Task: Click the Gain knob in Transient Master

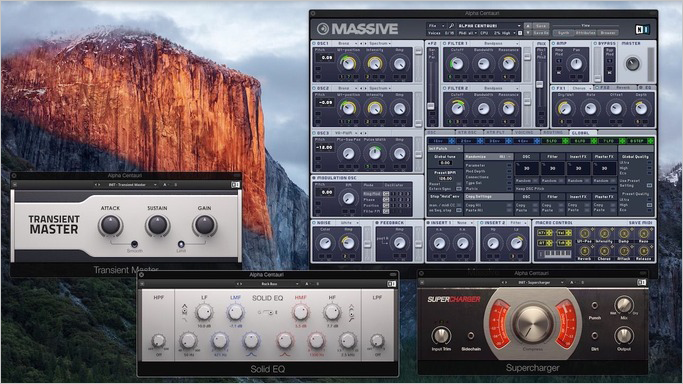Action: pyautogui.click(x=204, y=225)
